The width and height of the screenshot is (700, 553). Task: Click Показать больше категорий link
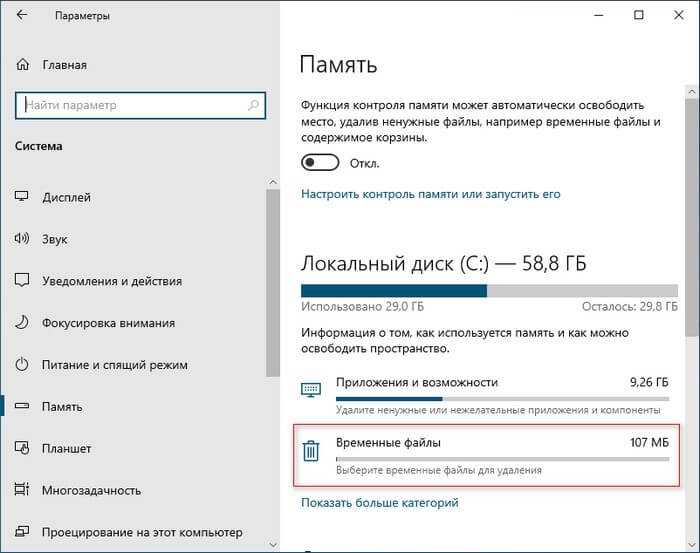(379, 503)
